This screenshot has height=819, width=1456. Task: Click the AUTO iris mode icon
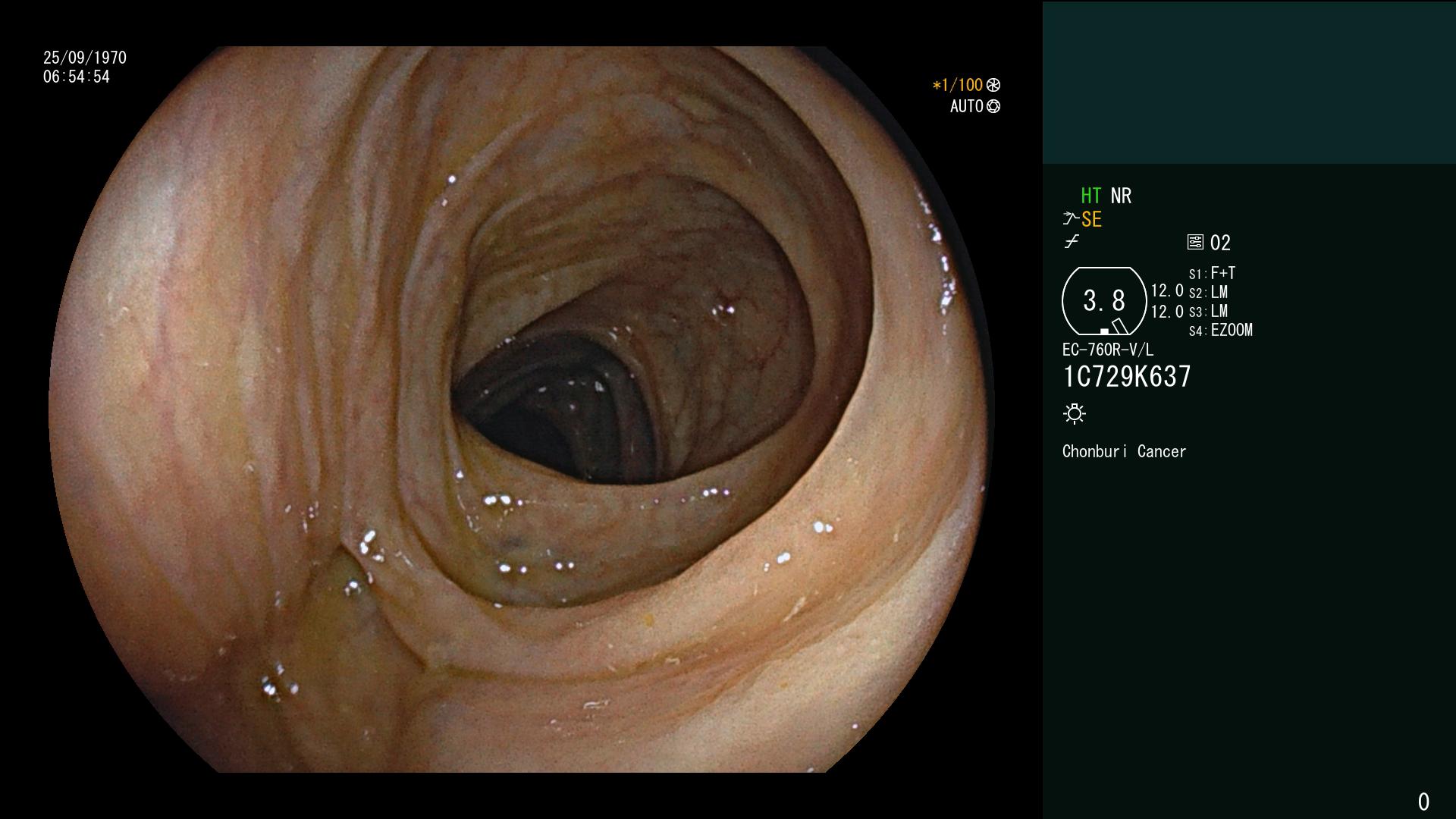[x=993, y=106]
